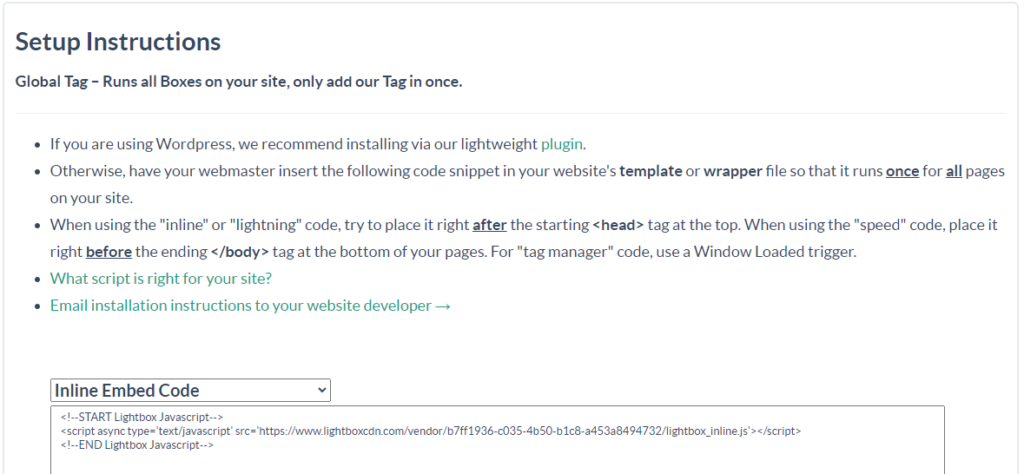This screenshot has width=1024, height=474.
Task: Click the script tag line in the code box
Action: point(431,431)
